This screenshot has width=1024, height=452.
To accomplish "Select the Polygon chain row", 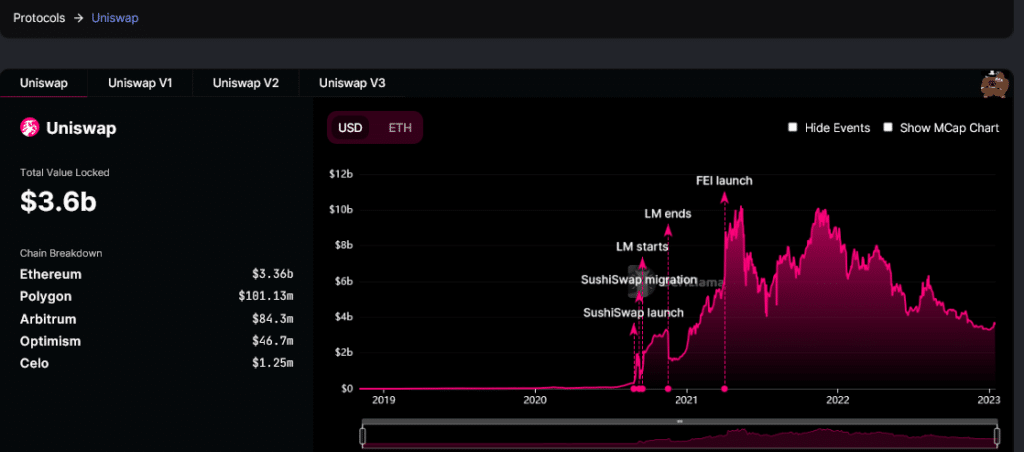I will click(157, 296).
